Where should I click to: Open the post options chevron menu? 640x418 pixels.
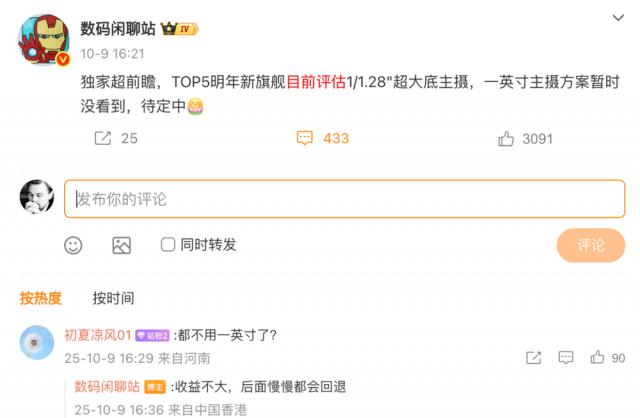[618, 18]
